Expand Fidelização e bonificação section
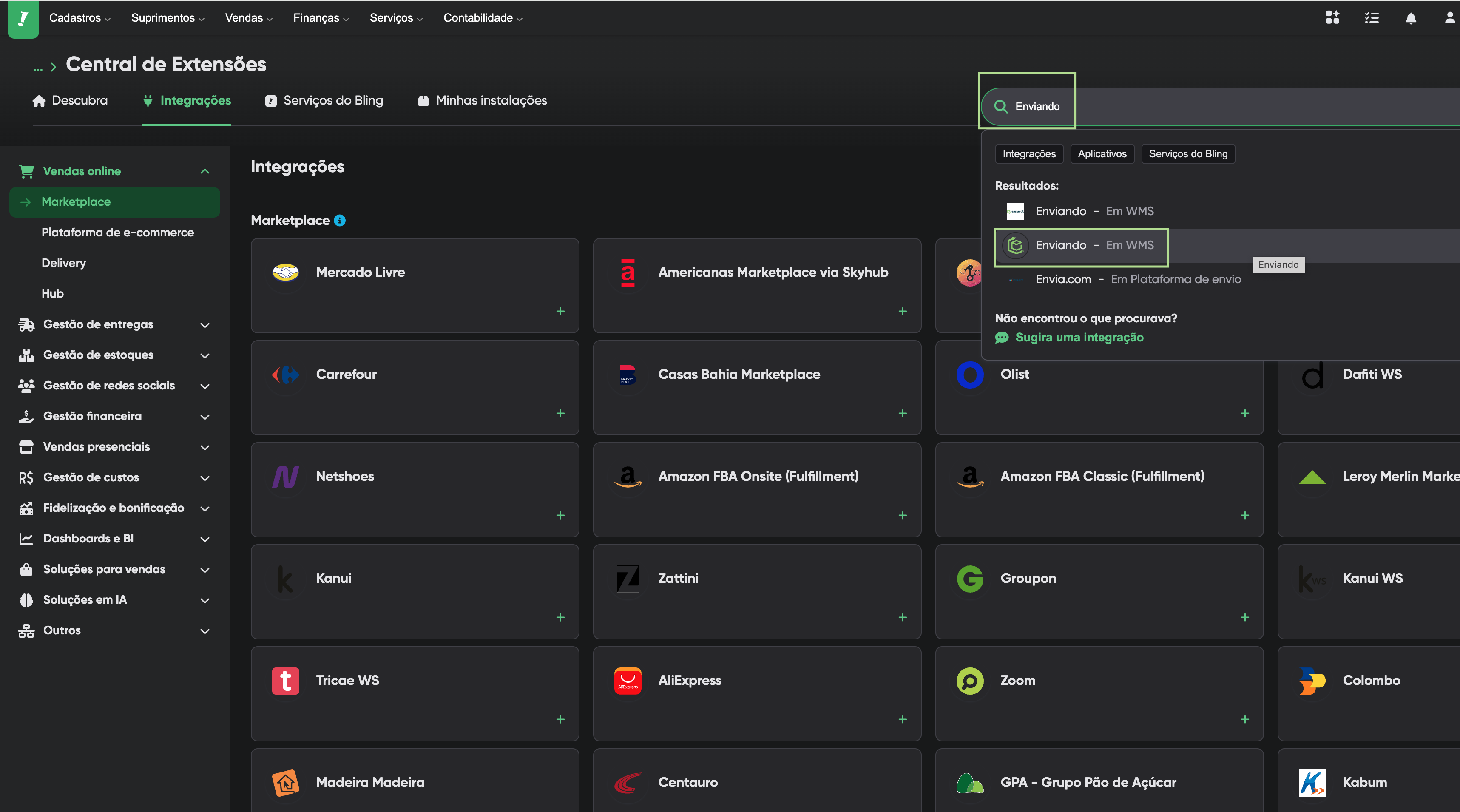The image size is (1460, 812). click(114, 508)
